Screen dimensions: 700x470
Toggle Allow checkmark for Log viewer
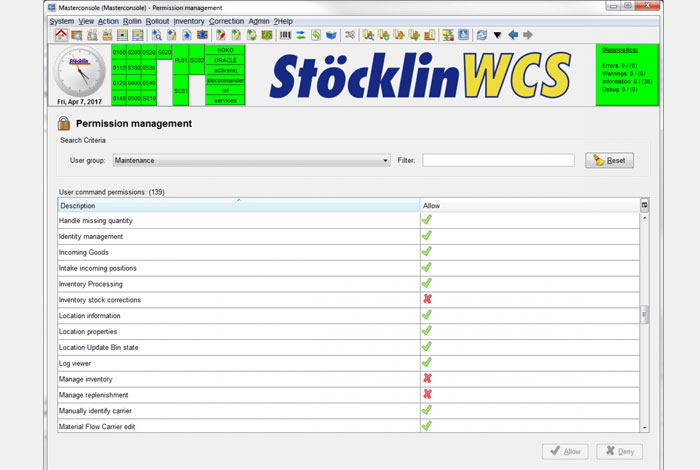coord(427,363)
